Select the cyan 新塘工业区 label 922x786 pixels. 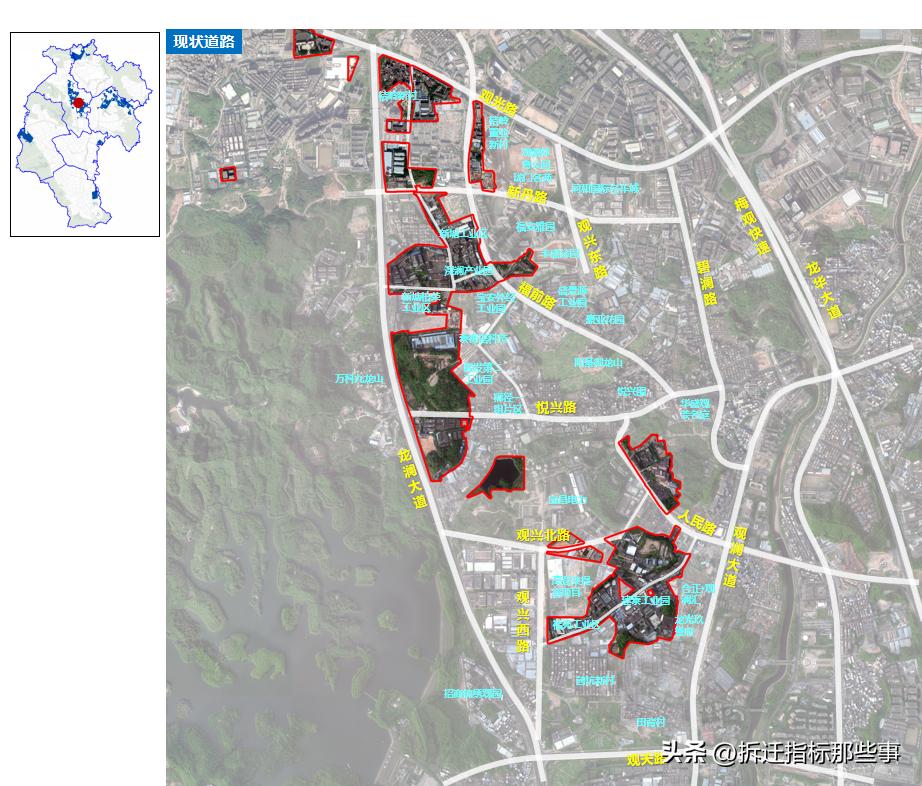[463, 234]
